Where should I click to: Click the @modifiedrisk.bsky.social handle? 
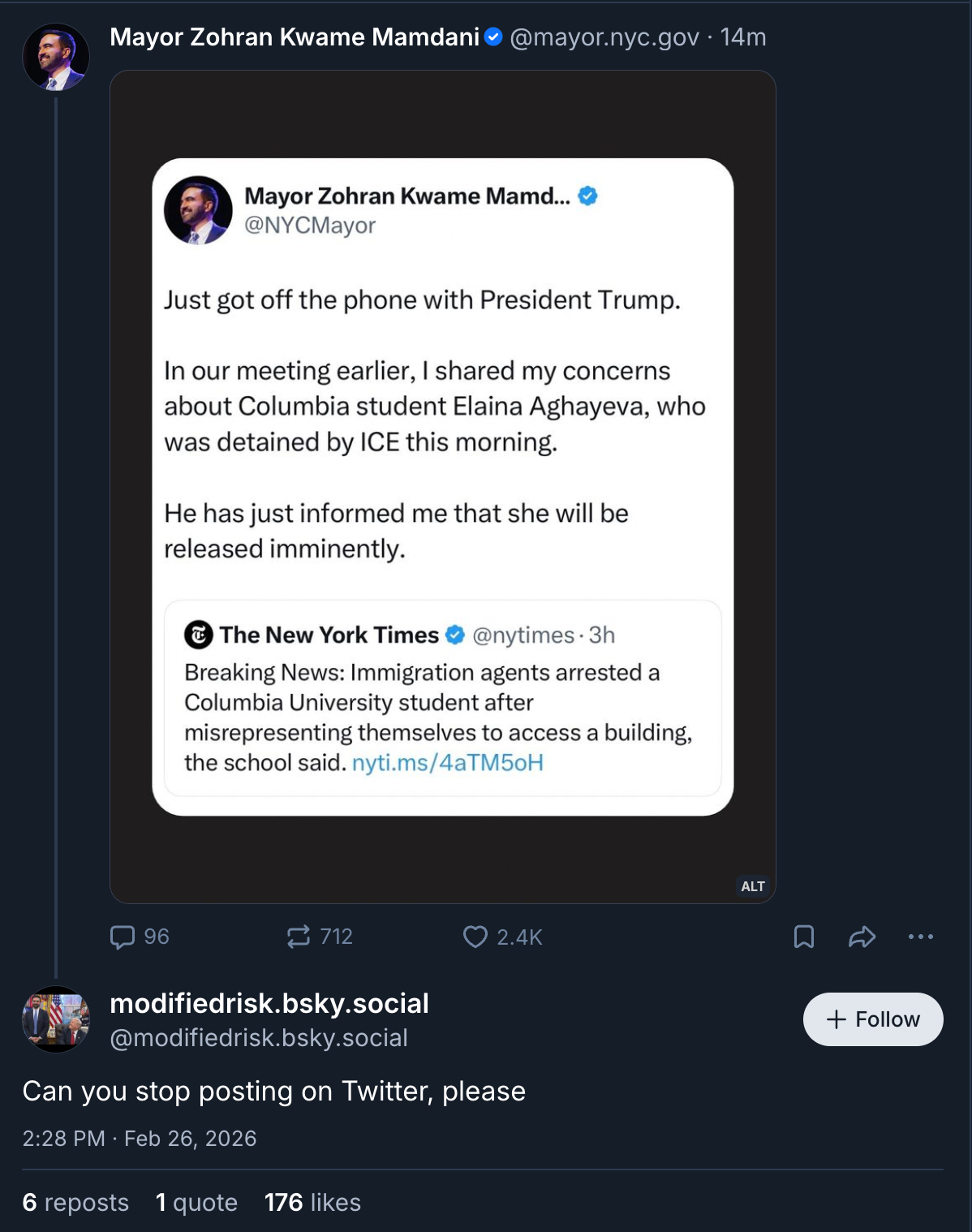point(259,1038)
